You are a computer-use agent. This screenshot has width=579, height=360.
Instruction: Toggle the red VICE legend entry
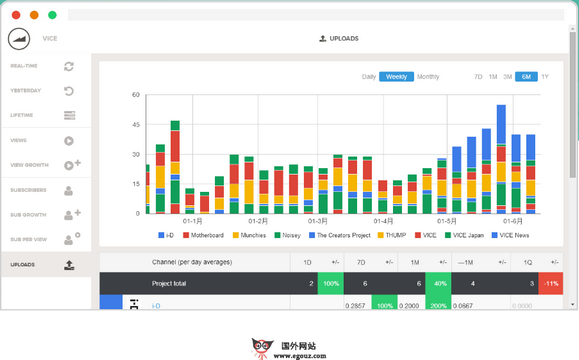coord(425,235)
